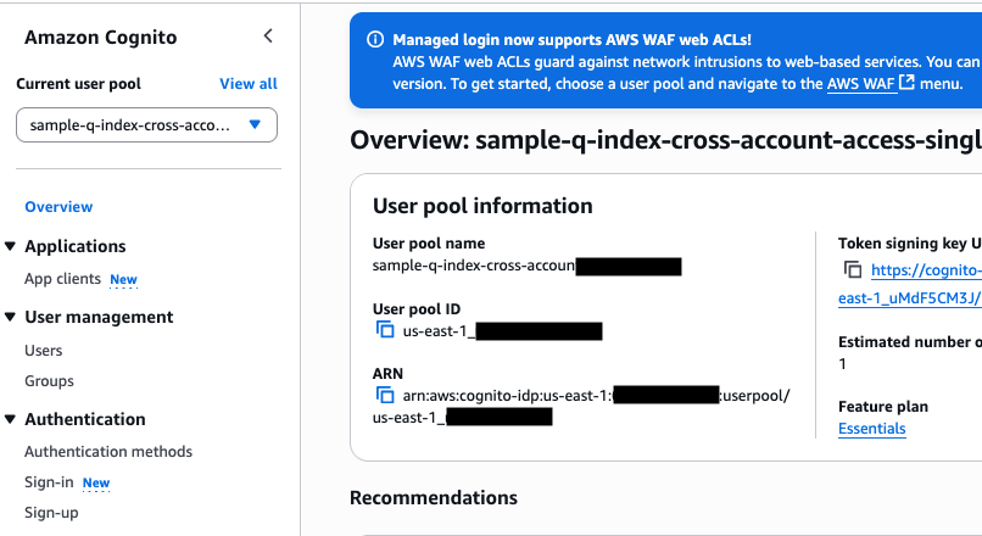982x536 pixels.
Task: Open the Groups page
Action: tap(49, 381)
